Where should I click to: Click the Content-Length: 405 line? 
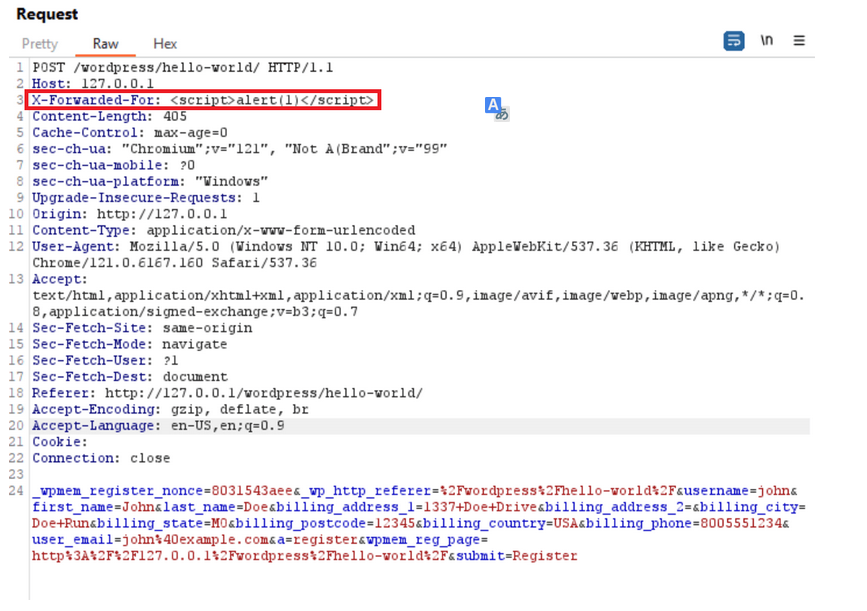tap(109, 116)
